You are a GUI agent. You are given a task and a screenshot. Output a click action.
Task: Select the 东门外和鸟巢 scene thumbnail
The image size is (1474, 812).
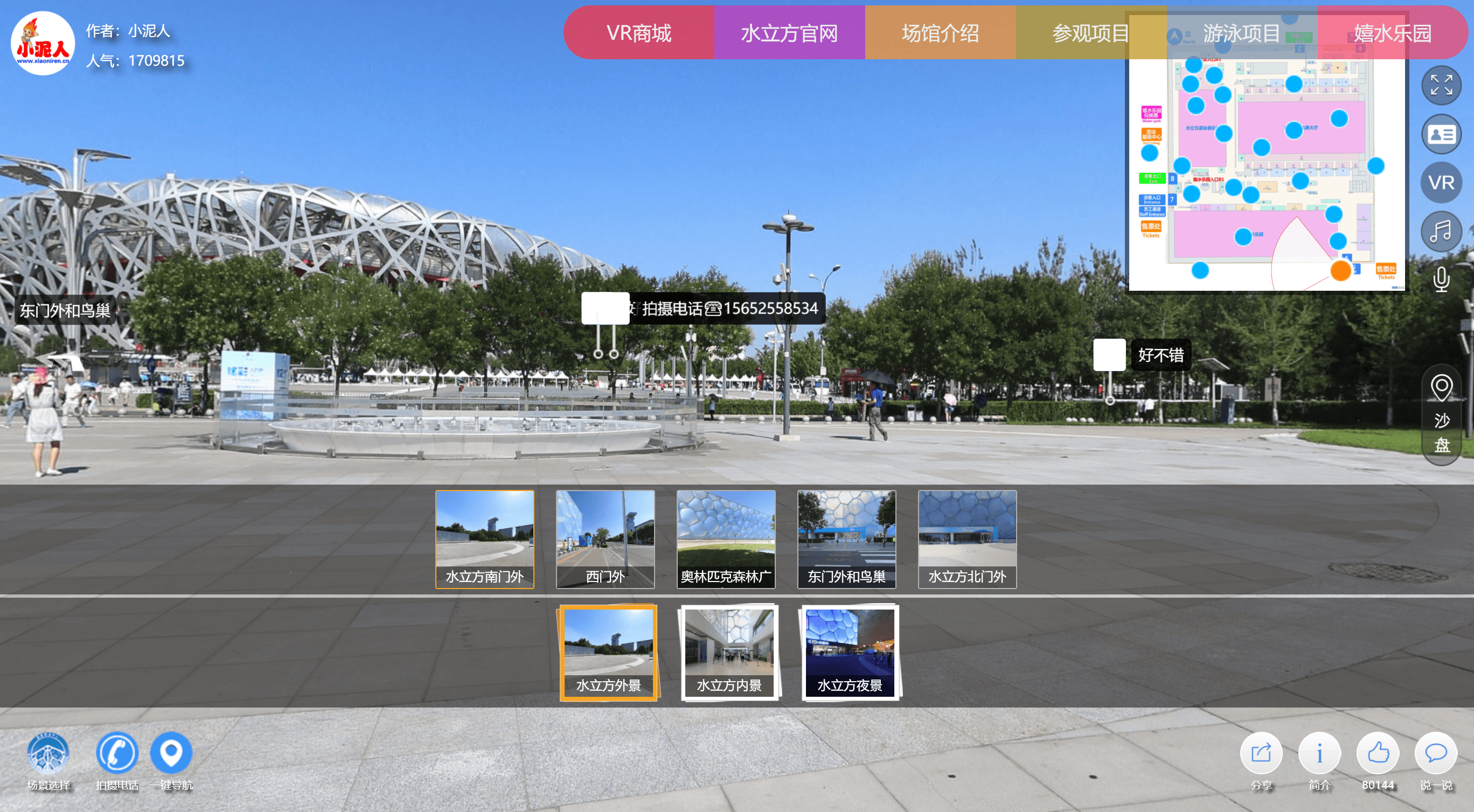pyautogui.click(x=847, y=539)
